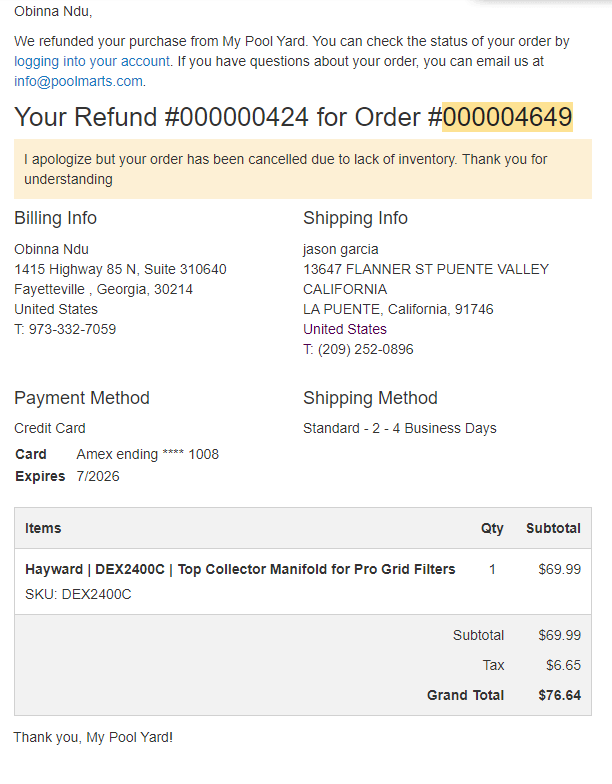612x784 pixels.
Task: Click the Payment Method heading
Action: [82, 398]
